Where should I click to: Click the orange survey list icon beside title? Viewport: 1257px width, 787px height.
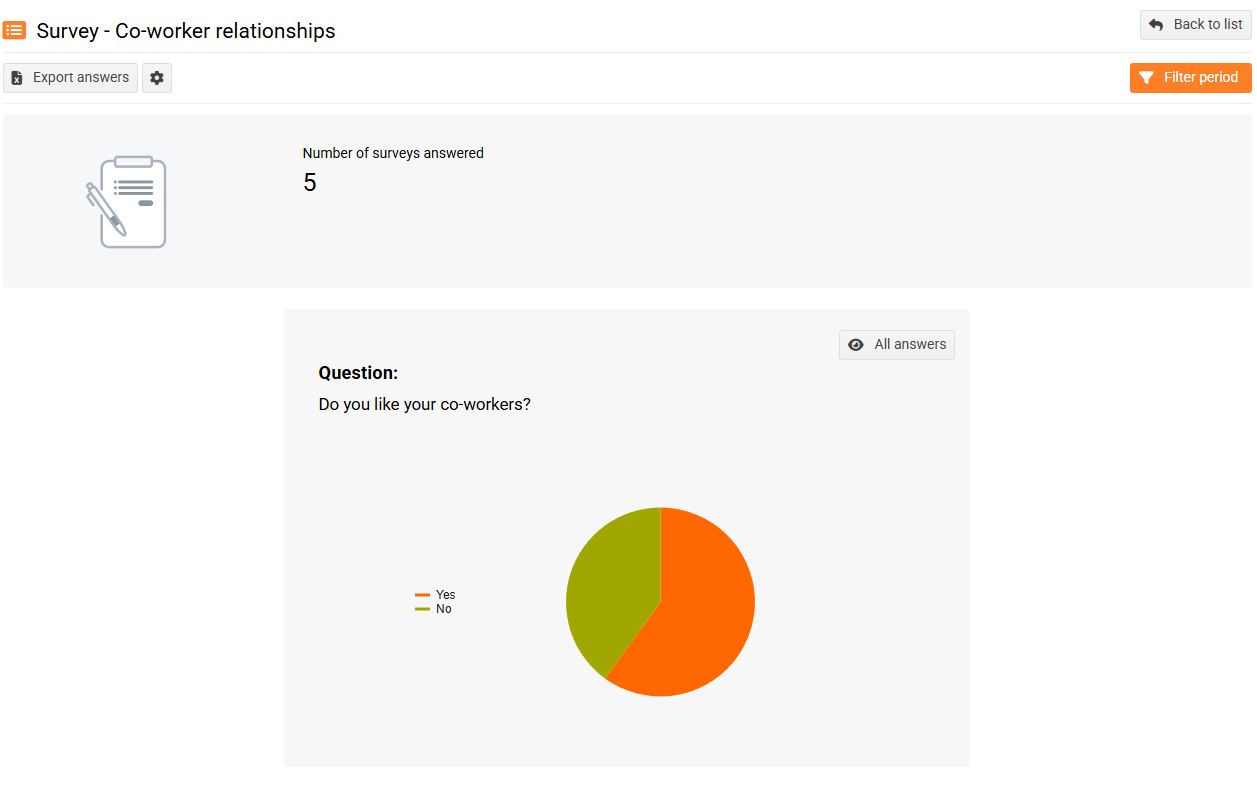15,30
